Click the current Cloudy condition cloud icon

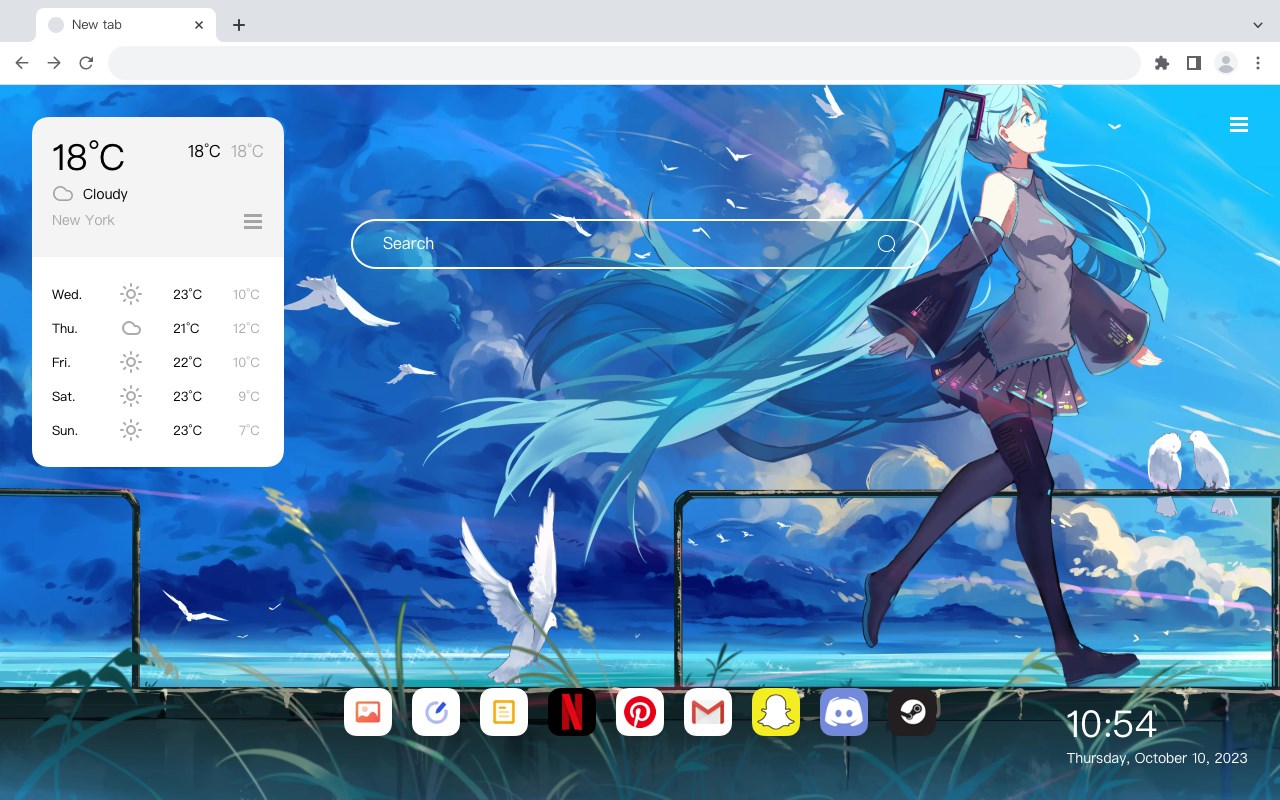tap(63, 194)
